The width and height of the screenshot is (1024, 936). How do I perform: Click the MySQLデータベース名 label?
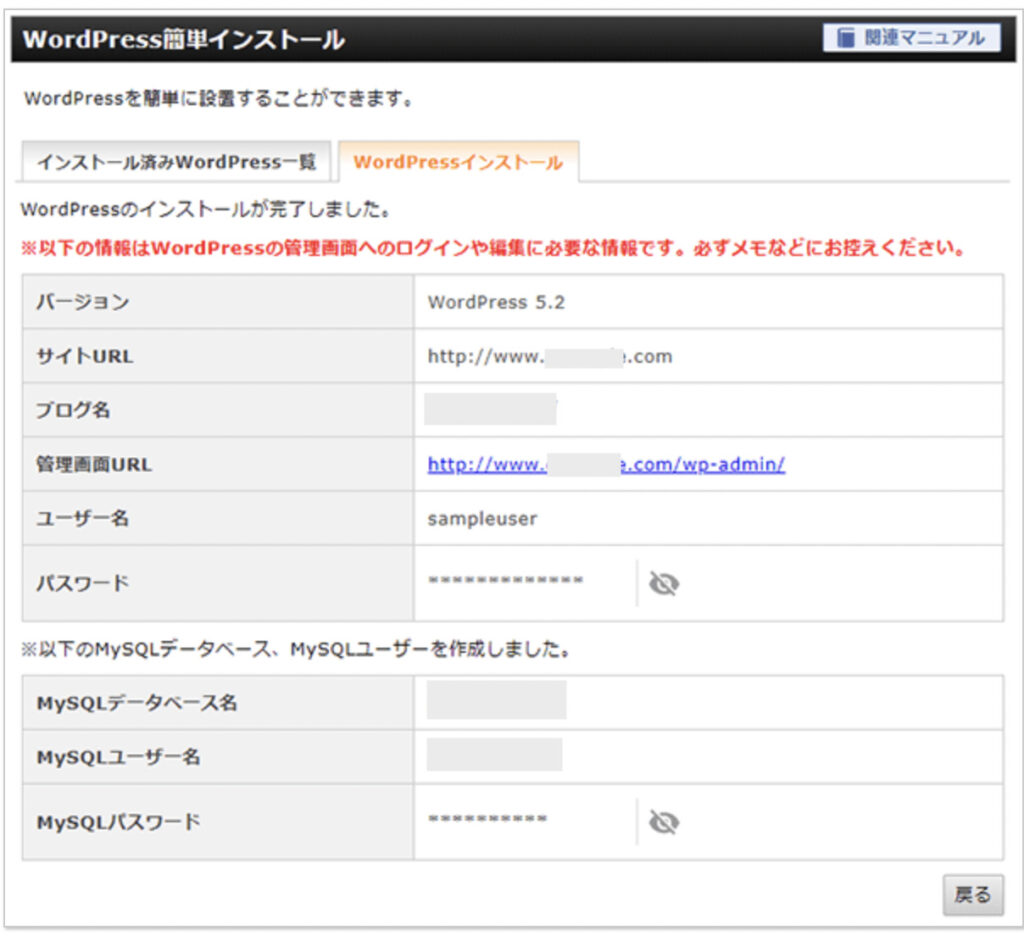136,703
